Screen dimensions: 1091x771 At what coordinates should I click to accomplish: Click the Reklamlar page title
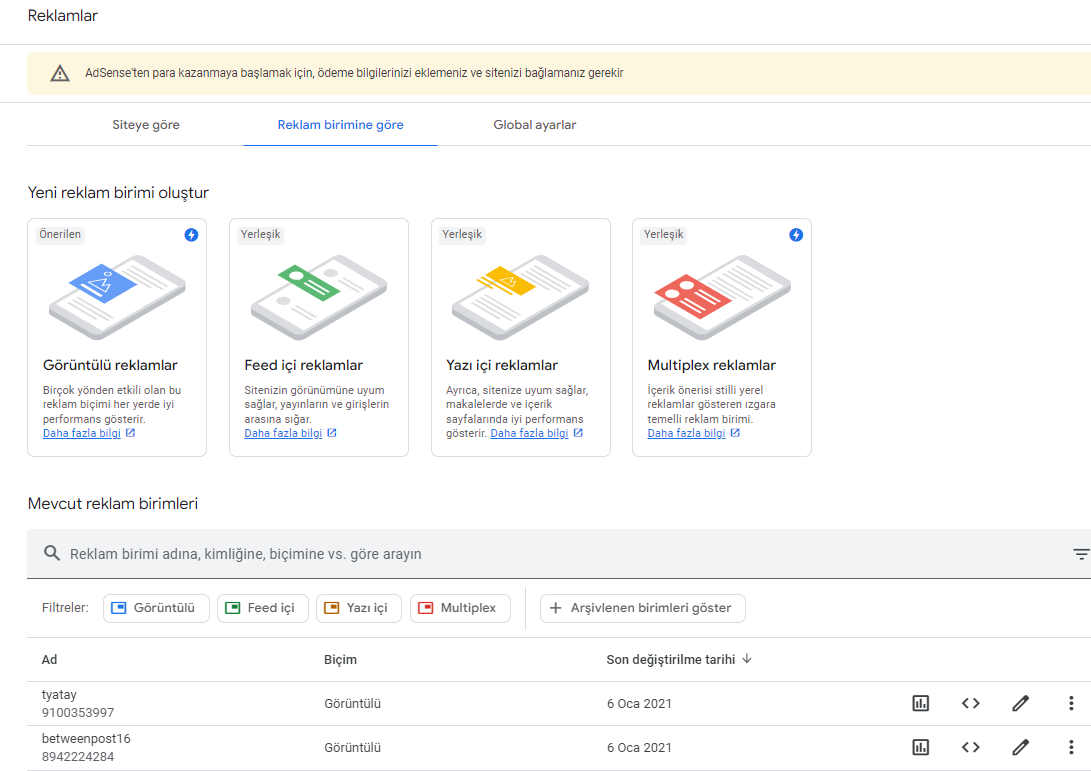click(x=63, y=16)
